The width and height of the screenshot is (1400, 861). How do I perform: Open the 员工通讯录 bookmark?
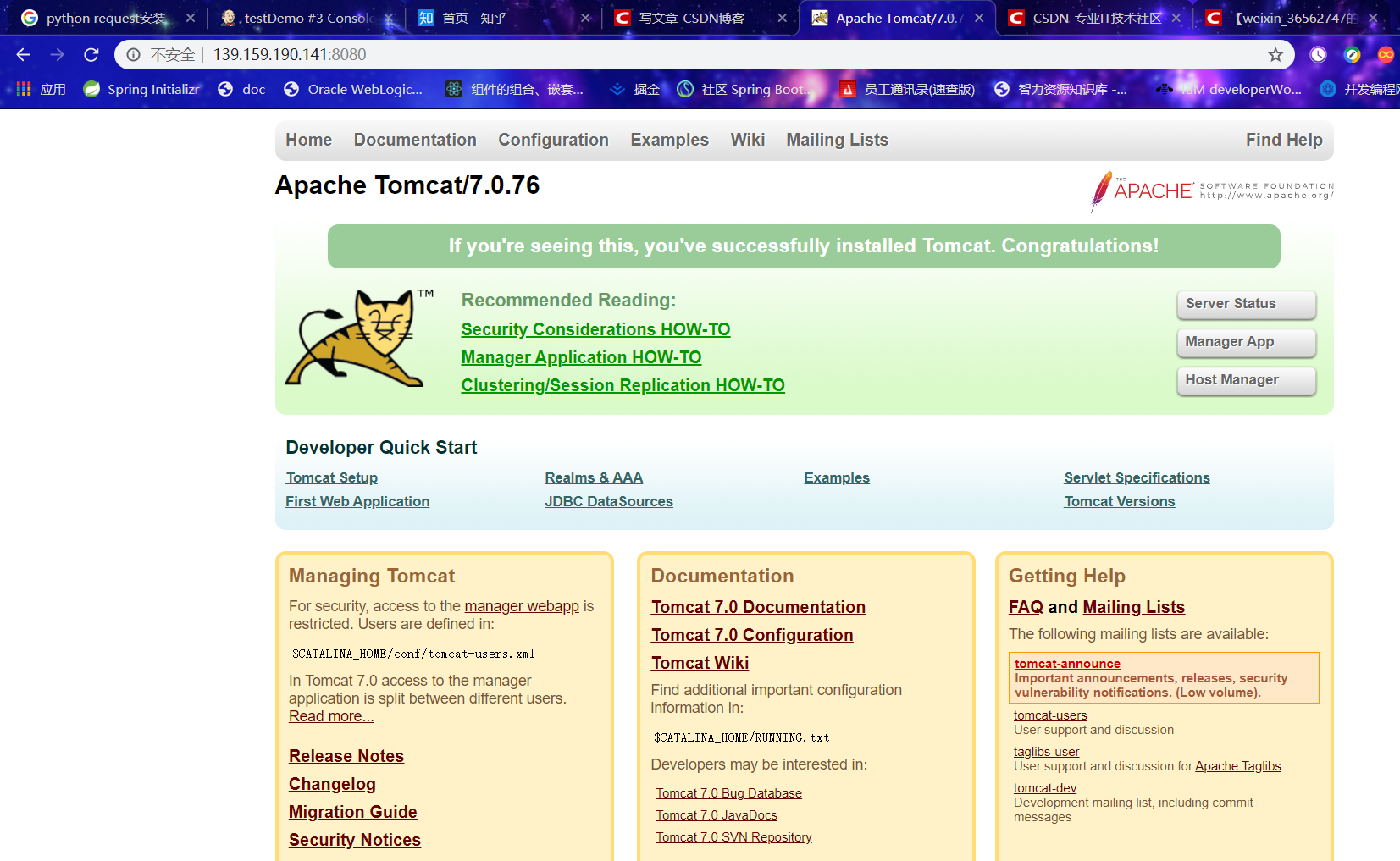tap(907, 89)
